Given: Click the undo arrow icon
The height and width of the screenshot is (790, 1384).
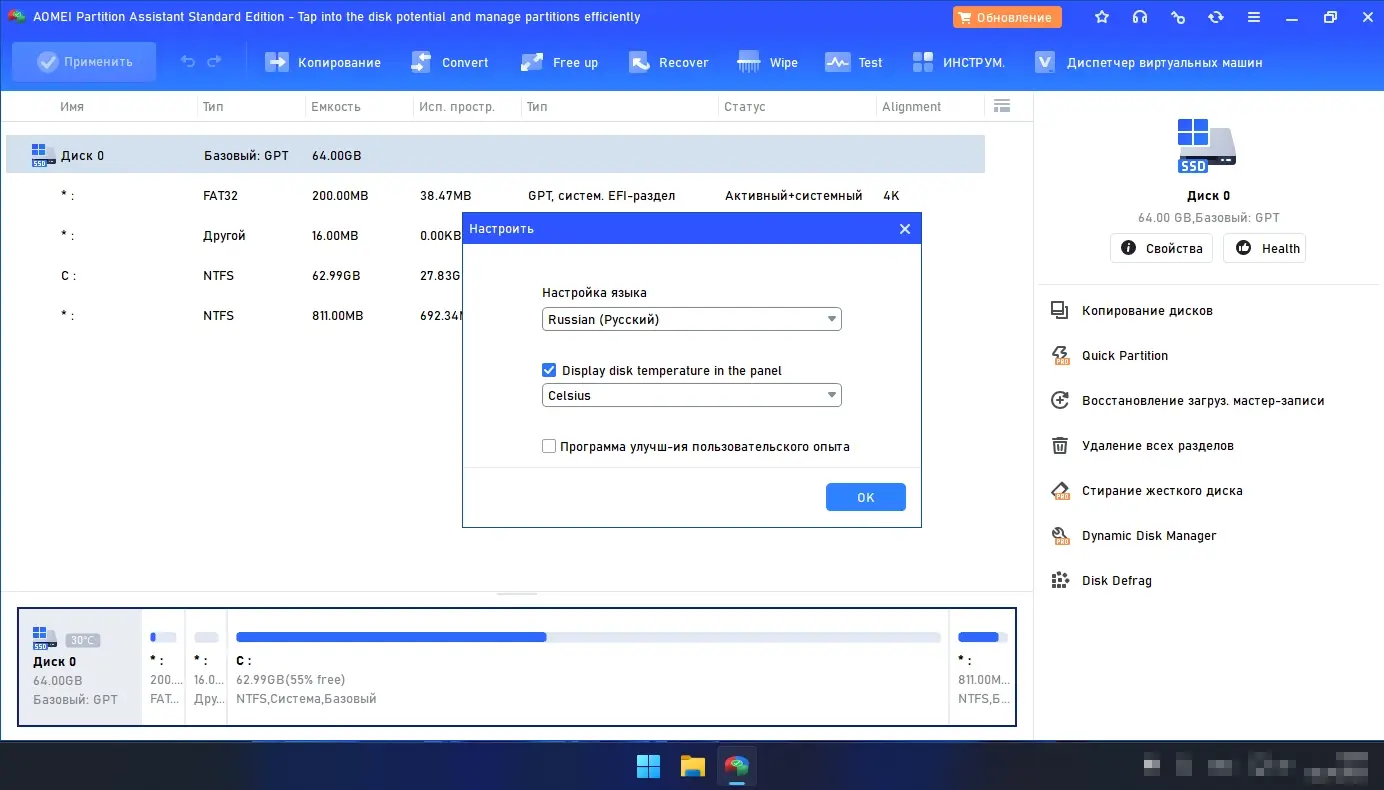Looking at the screenshot, I should click(188, 62).
